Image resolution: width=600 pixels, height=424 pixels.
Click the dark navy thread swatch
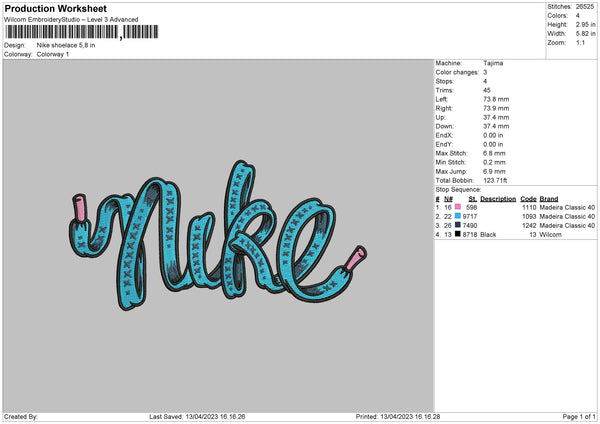pos(458,225)
